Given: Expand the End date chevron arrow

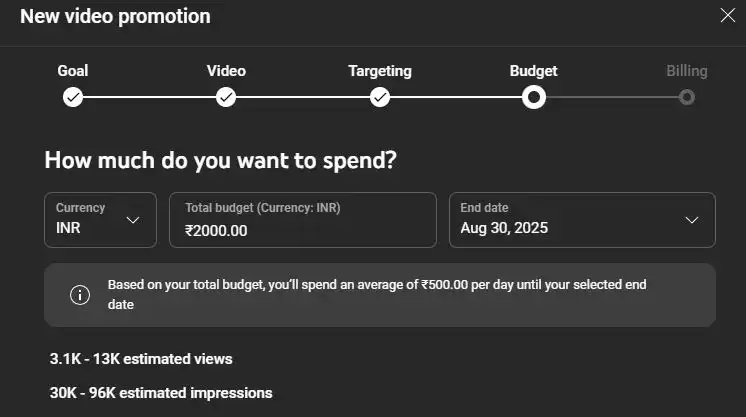Looking at the screenshot, I should (x=692, y=220).
